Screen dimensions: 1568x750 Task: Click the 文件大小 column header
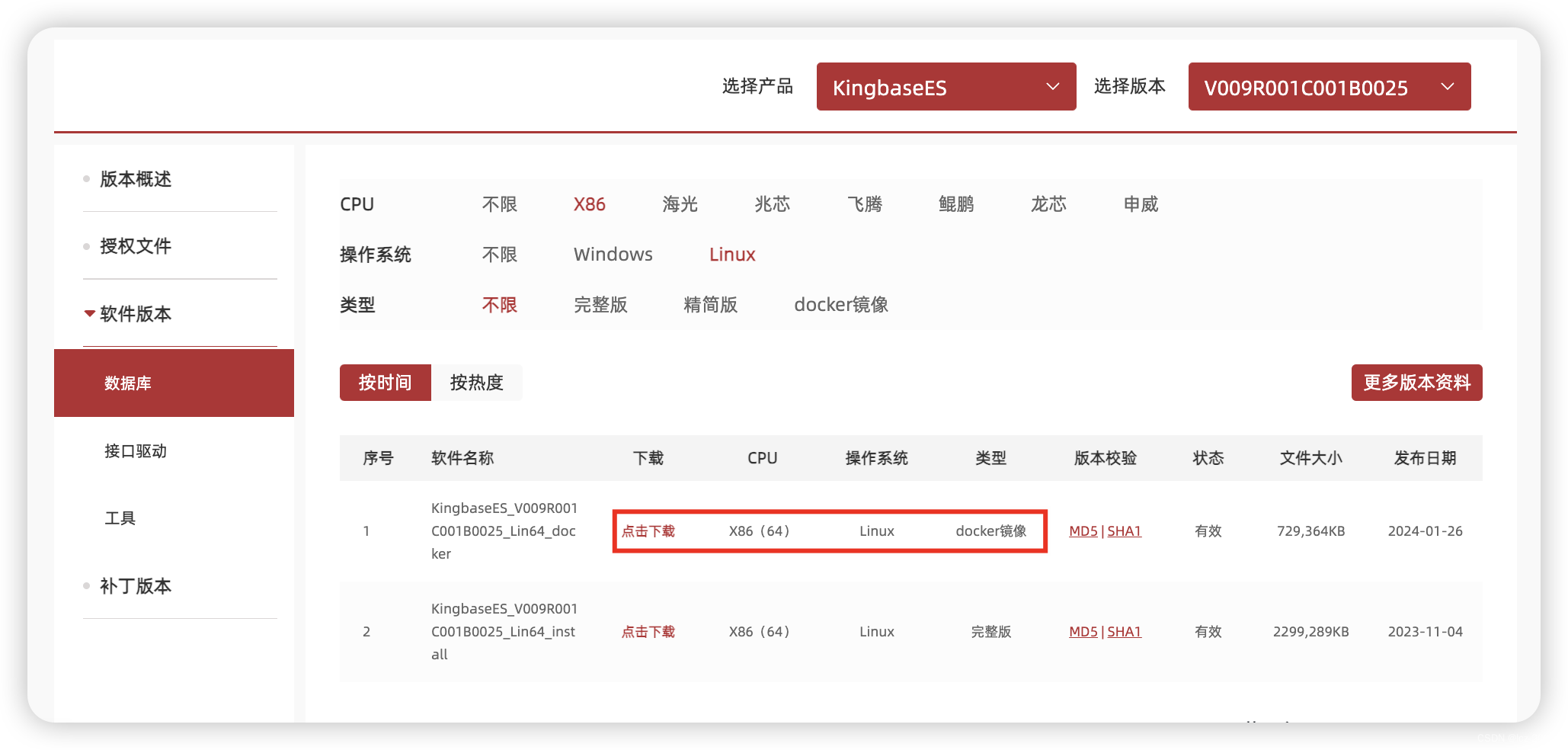click(1311, 458)
